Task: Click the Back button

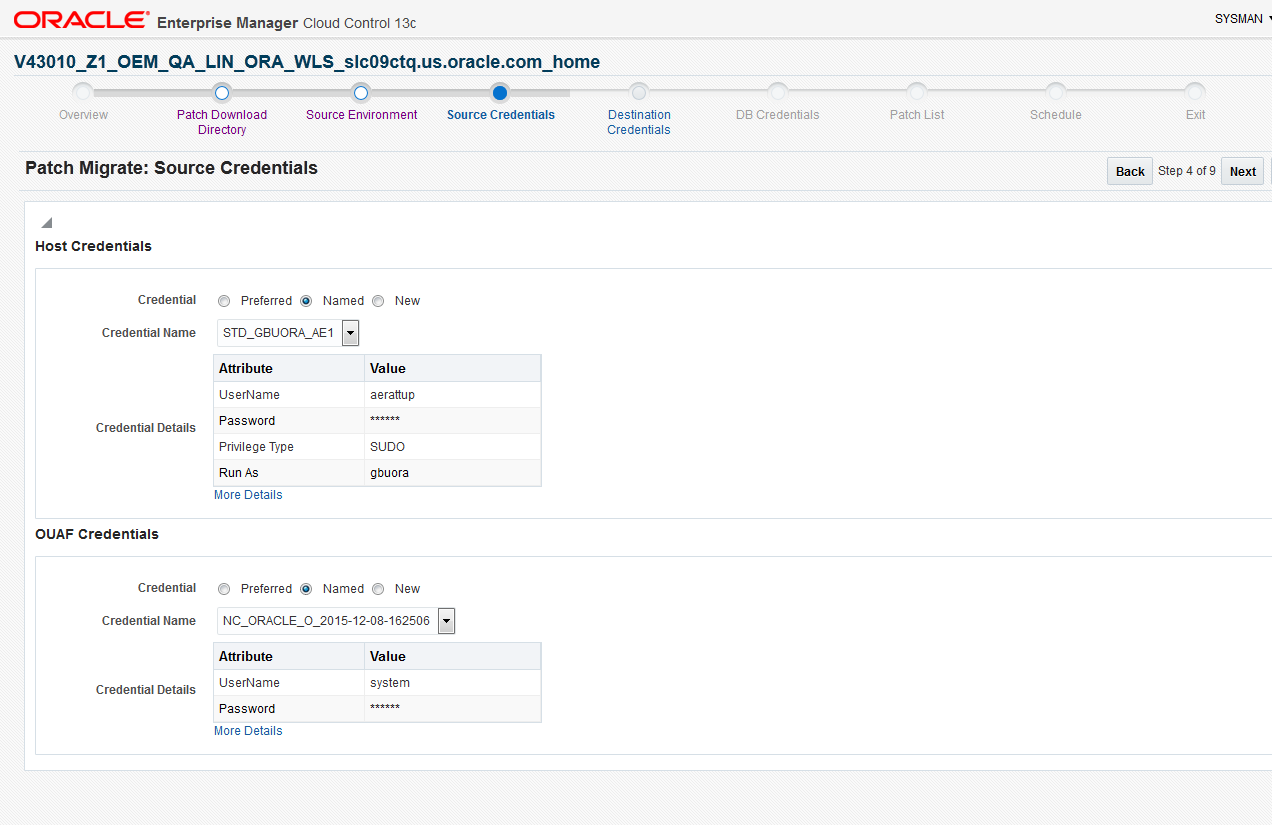Action: coord(1130,171)
